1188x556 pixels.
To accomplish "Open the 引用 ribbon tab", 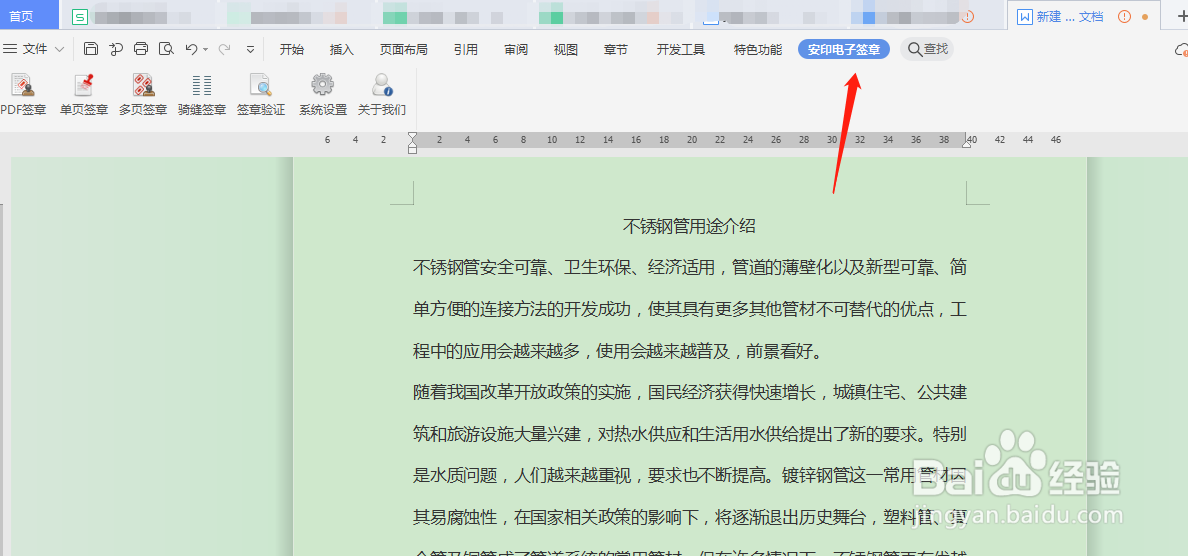I will click(x=466, y=49).
